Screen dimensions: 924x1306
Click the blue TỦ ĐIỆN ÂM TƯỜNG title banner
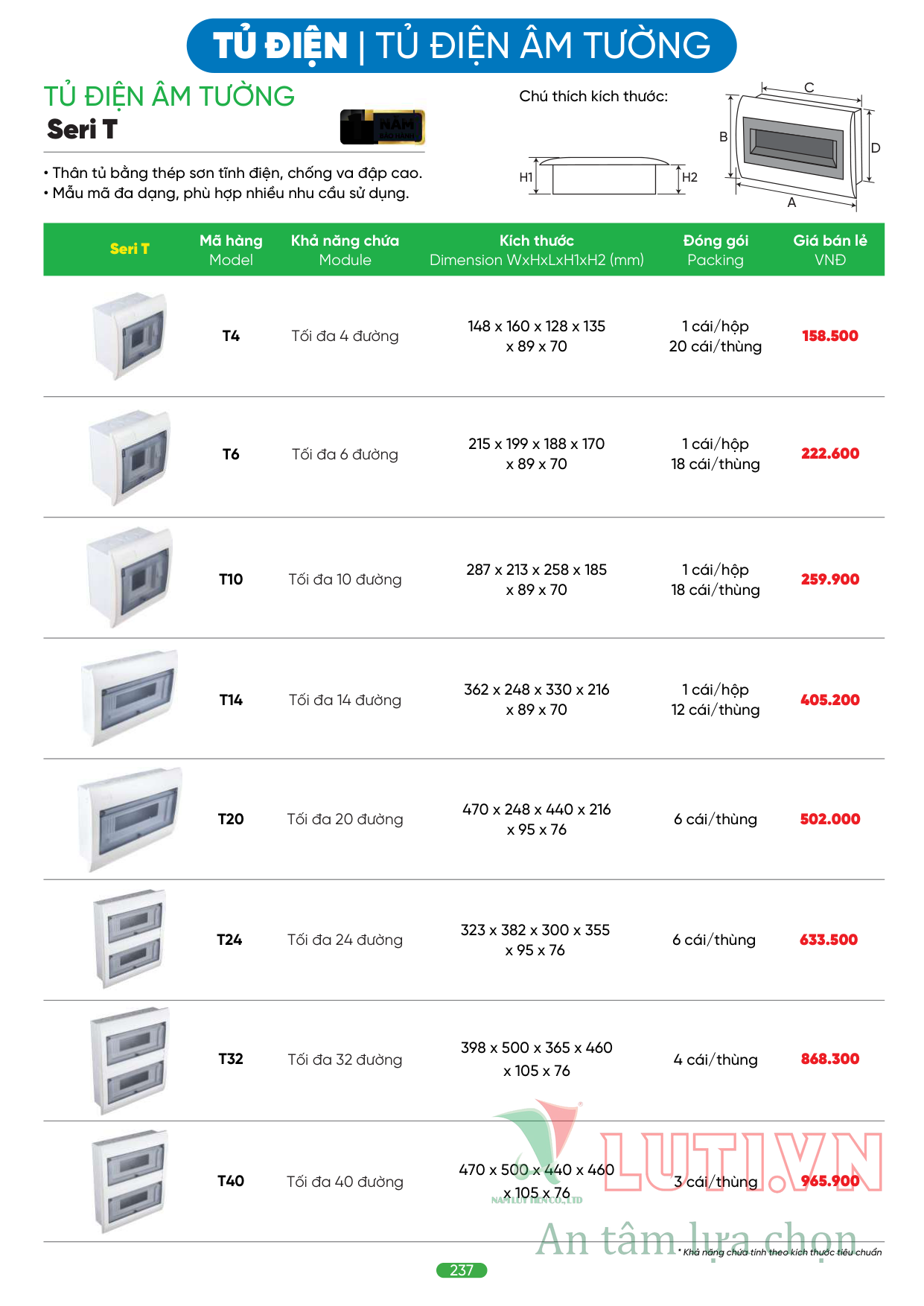(462, 45)
